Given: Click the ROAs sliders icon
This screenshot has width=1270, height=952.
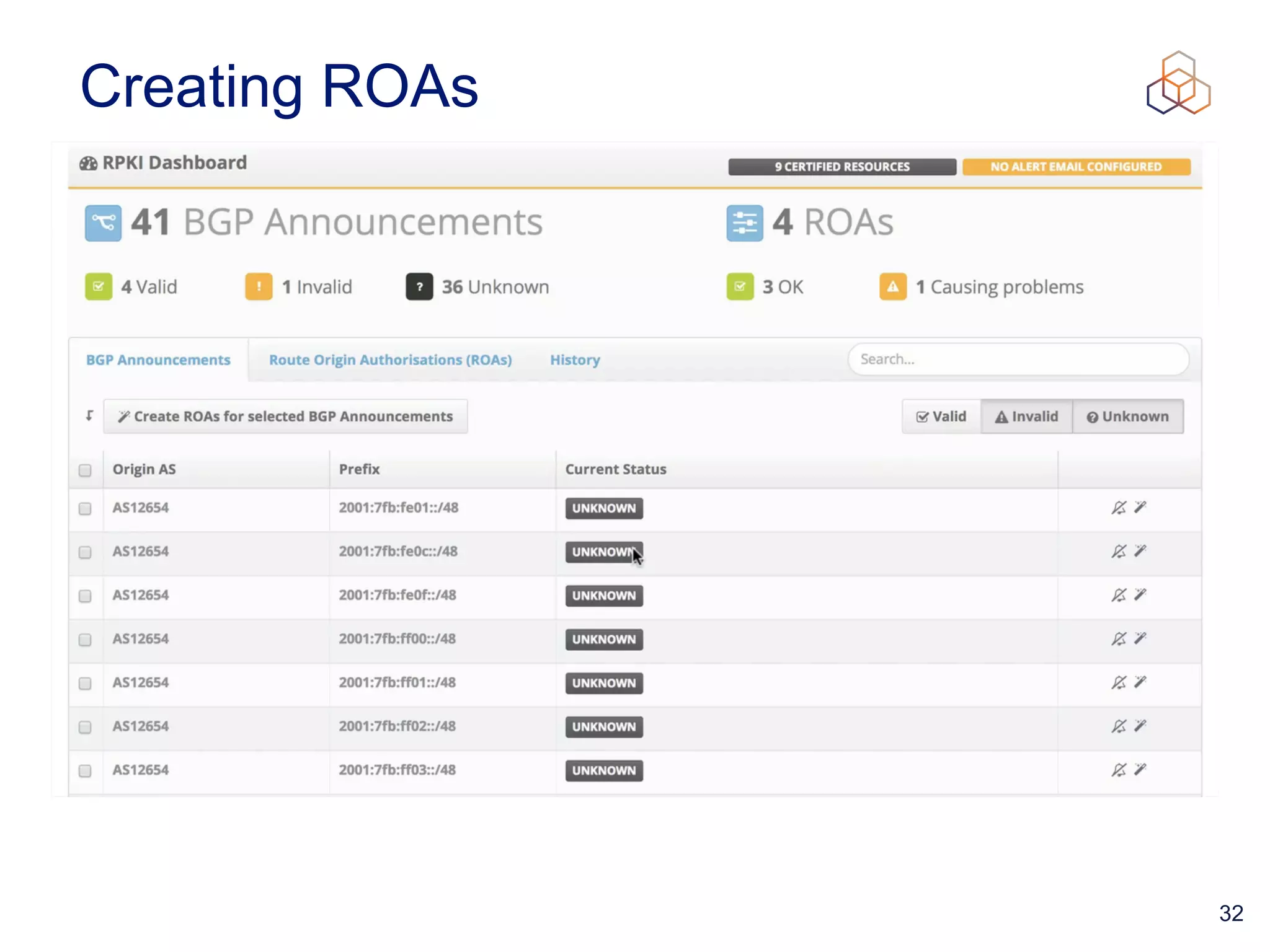Looking at the screenshot, I should point(744,223).
